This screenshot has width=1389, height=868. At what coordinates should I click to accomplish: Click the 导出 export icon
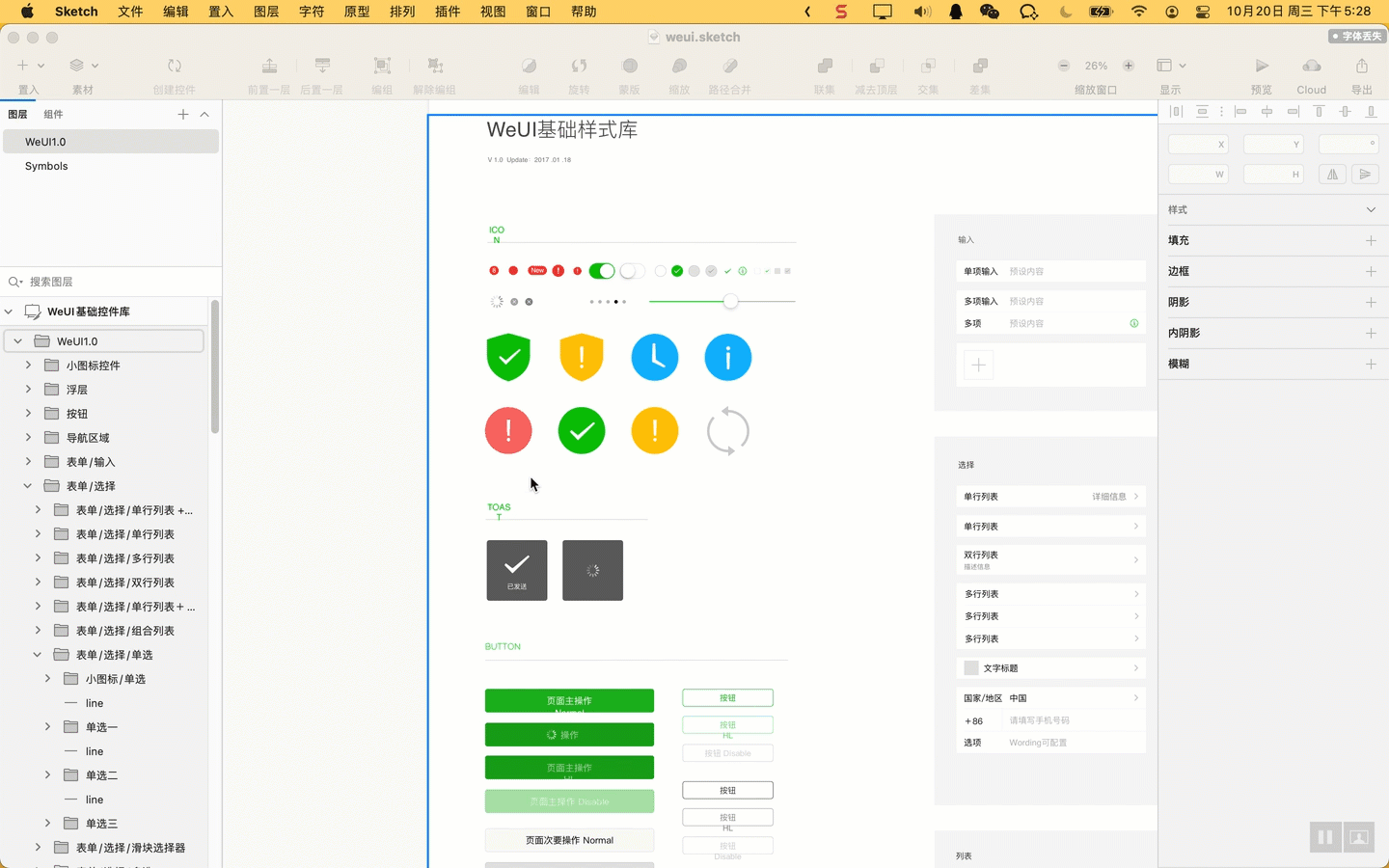1362,66
